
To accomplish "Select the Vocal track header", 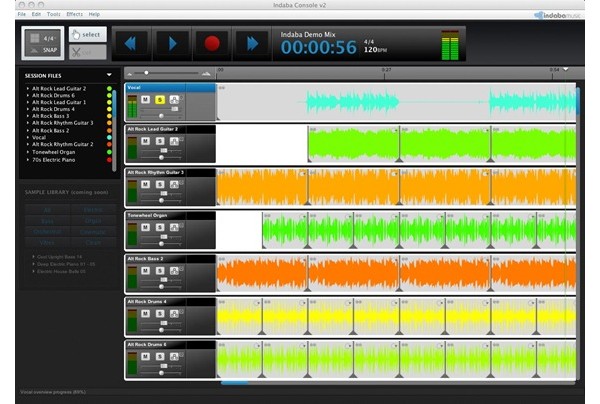I will pyautogui.click(x=170, y=88).
